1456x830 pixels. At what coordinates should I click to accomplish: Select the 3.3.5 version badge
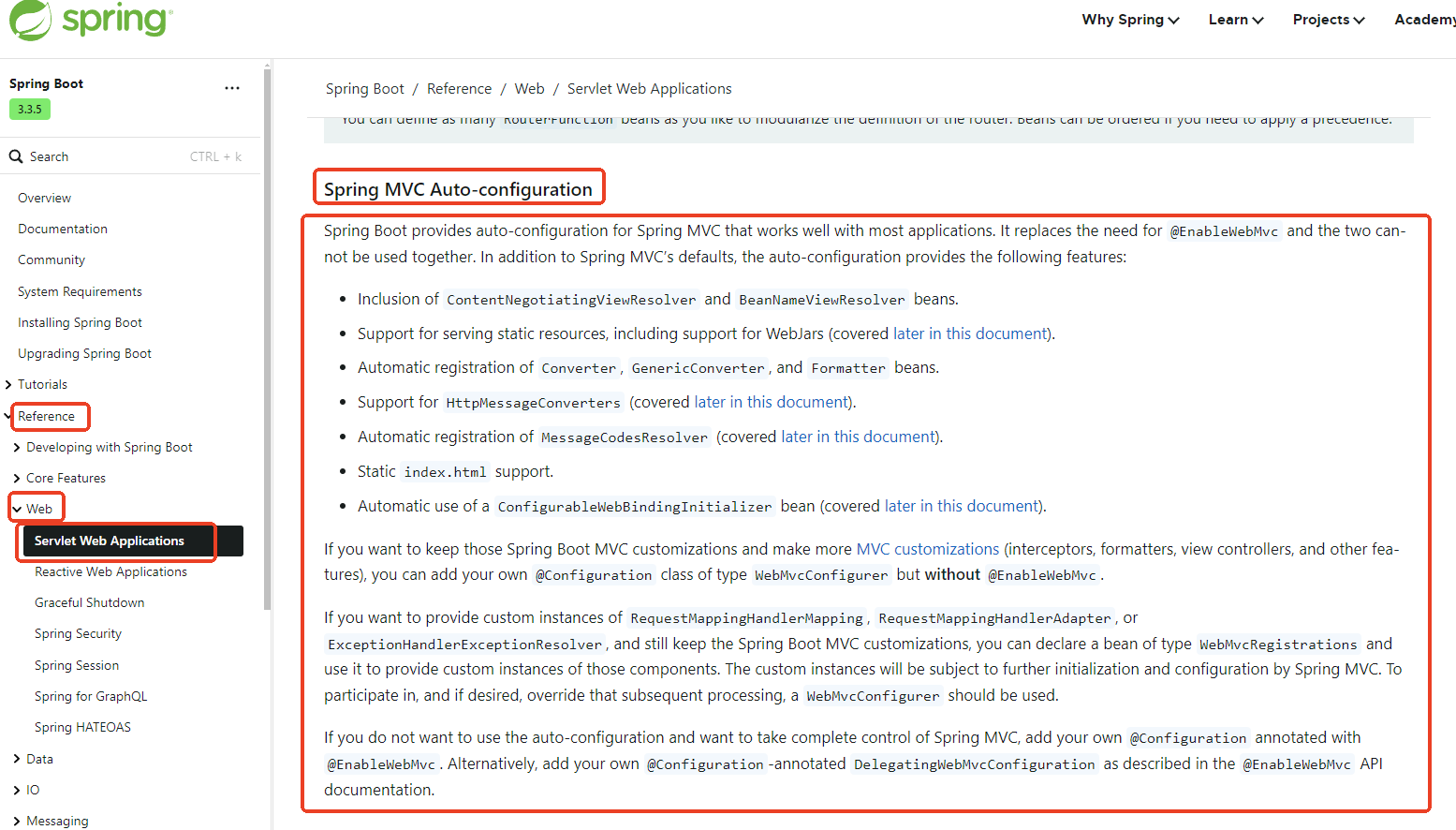click(30, 110)
